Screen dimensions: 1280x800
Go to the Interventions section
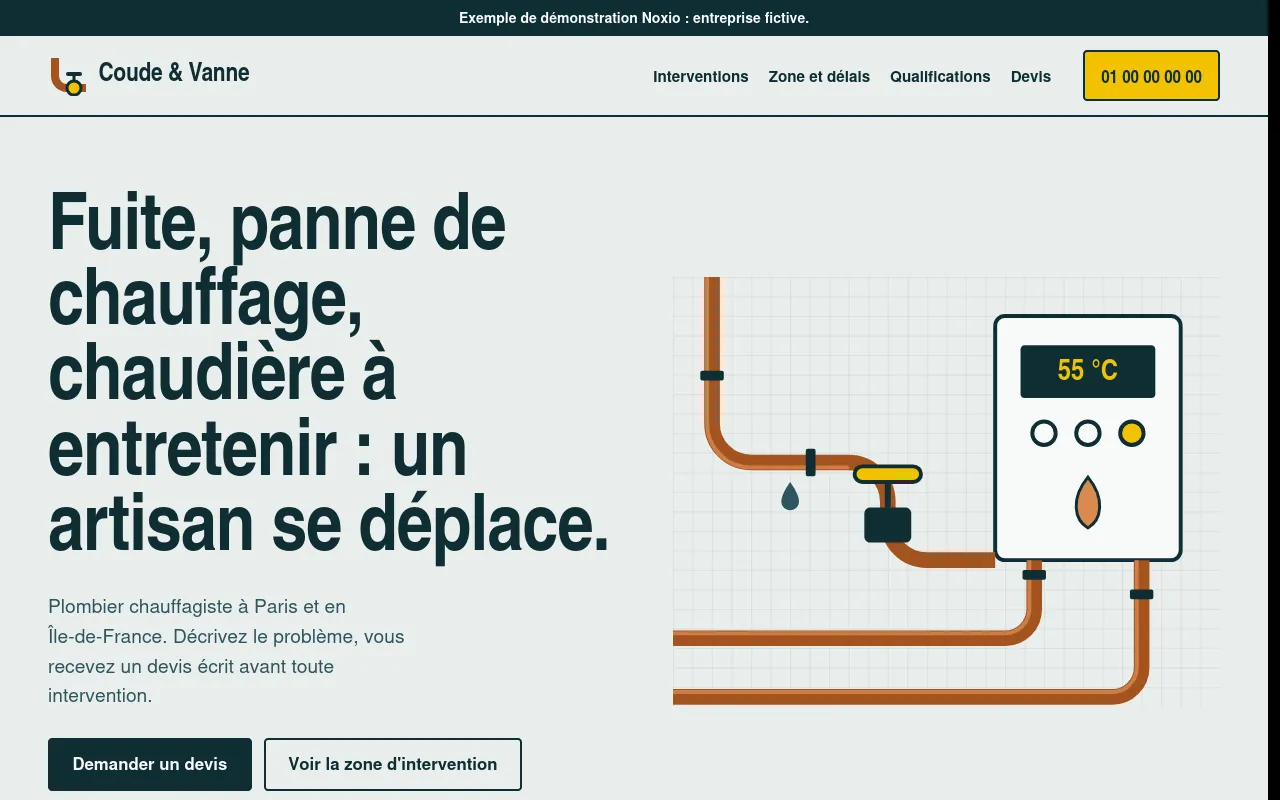[x=700, y=76]
